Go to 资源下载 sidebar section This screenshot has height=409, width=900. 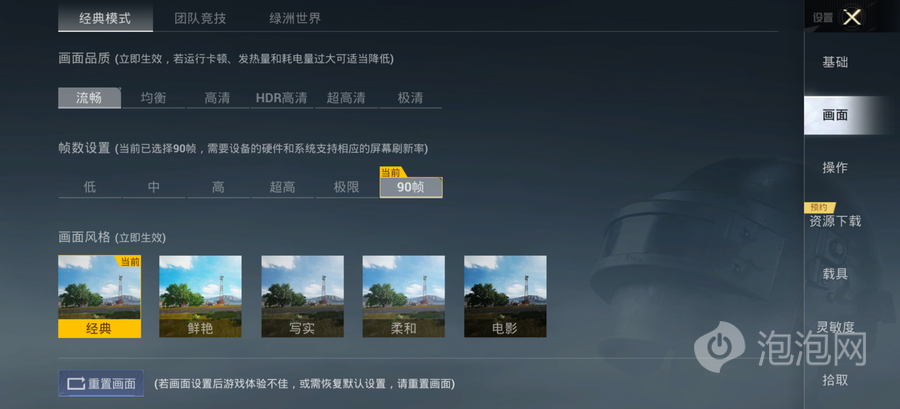click(835, 221)
